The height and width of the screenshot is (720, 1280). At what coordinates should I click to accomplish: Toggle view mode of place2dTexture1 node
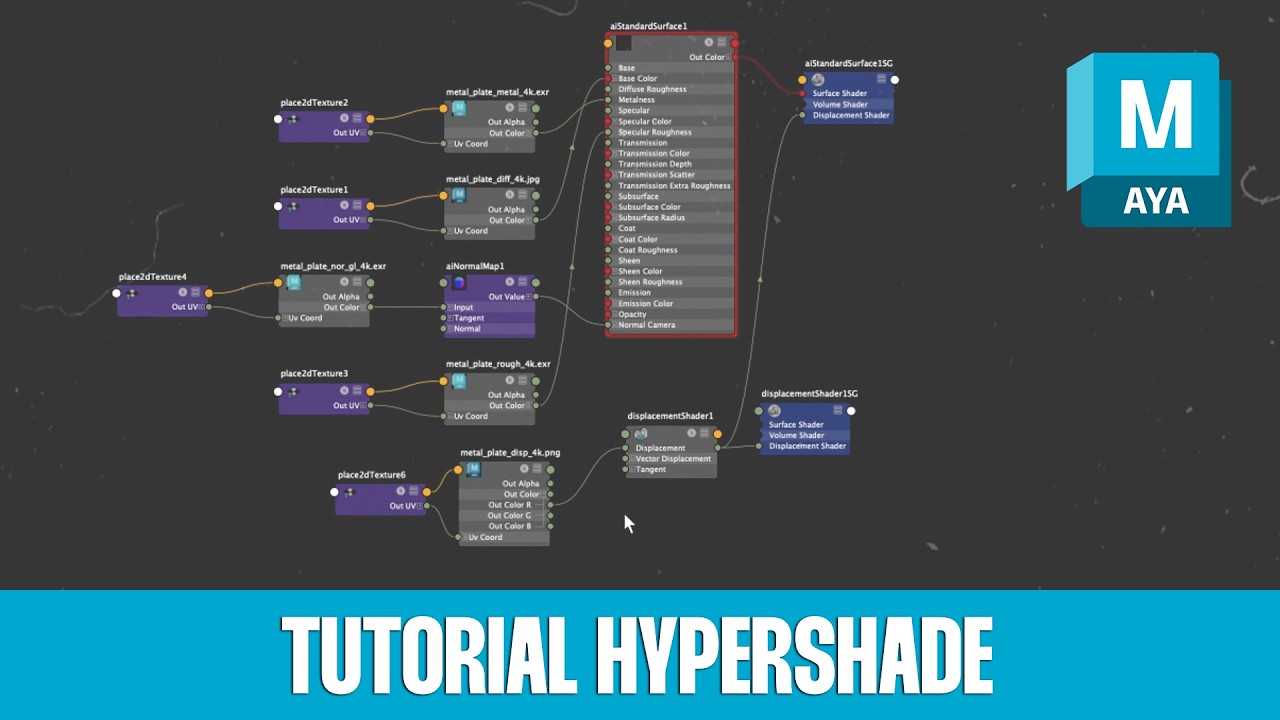coord(357,206)
